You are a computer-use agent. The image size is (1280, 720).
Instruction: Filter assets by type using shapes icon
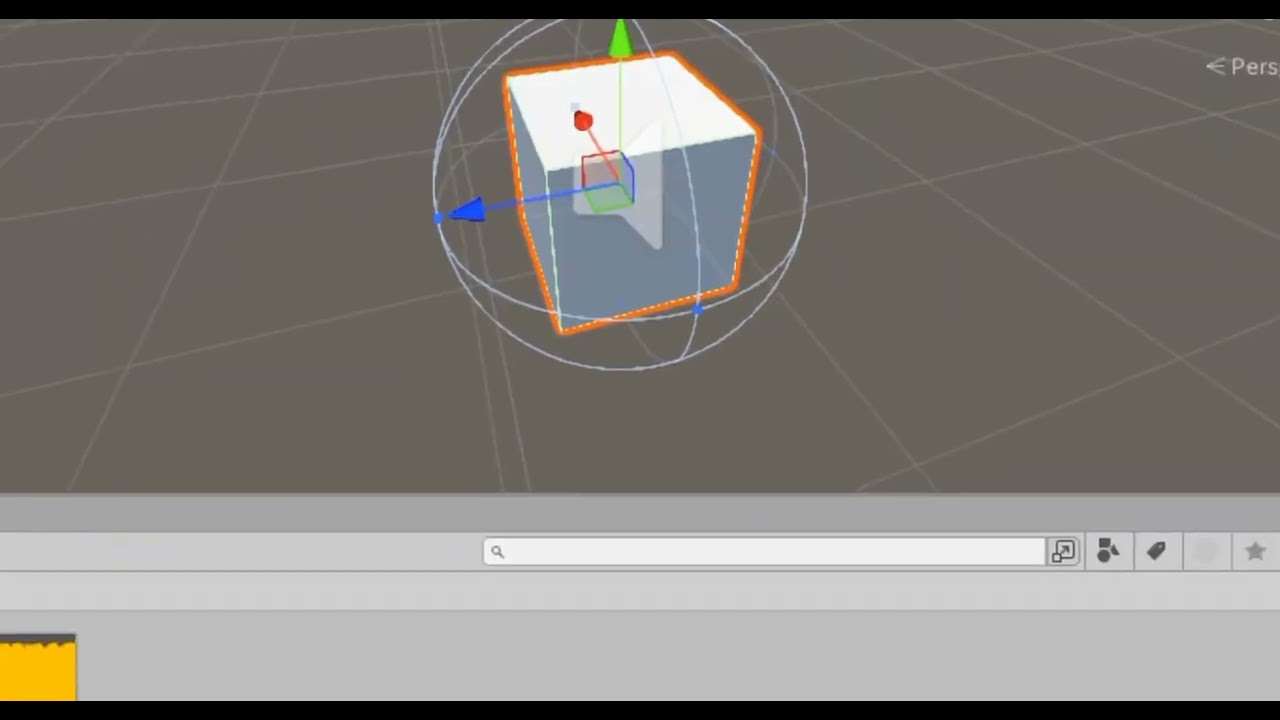[x=1108, y=551]
